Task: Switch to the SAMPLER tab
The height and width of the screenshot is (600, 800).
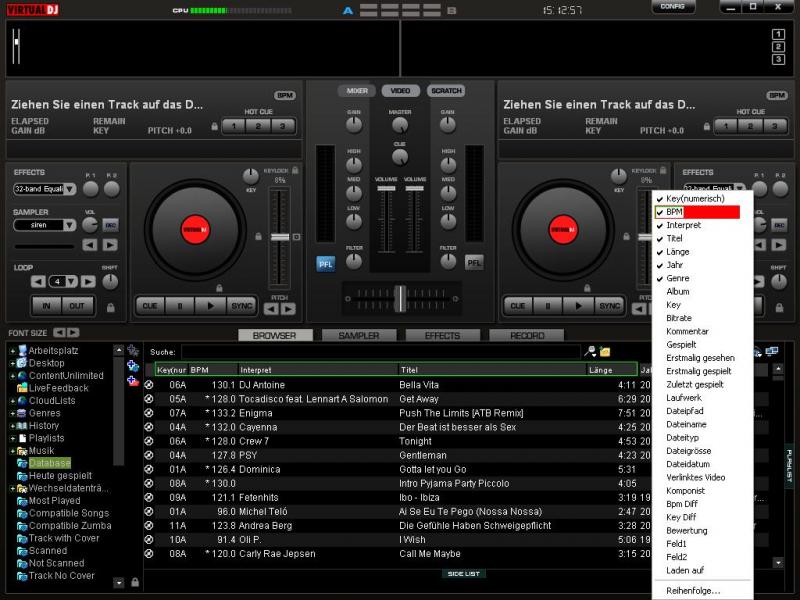Action: pos(358,336)
